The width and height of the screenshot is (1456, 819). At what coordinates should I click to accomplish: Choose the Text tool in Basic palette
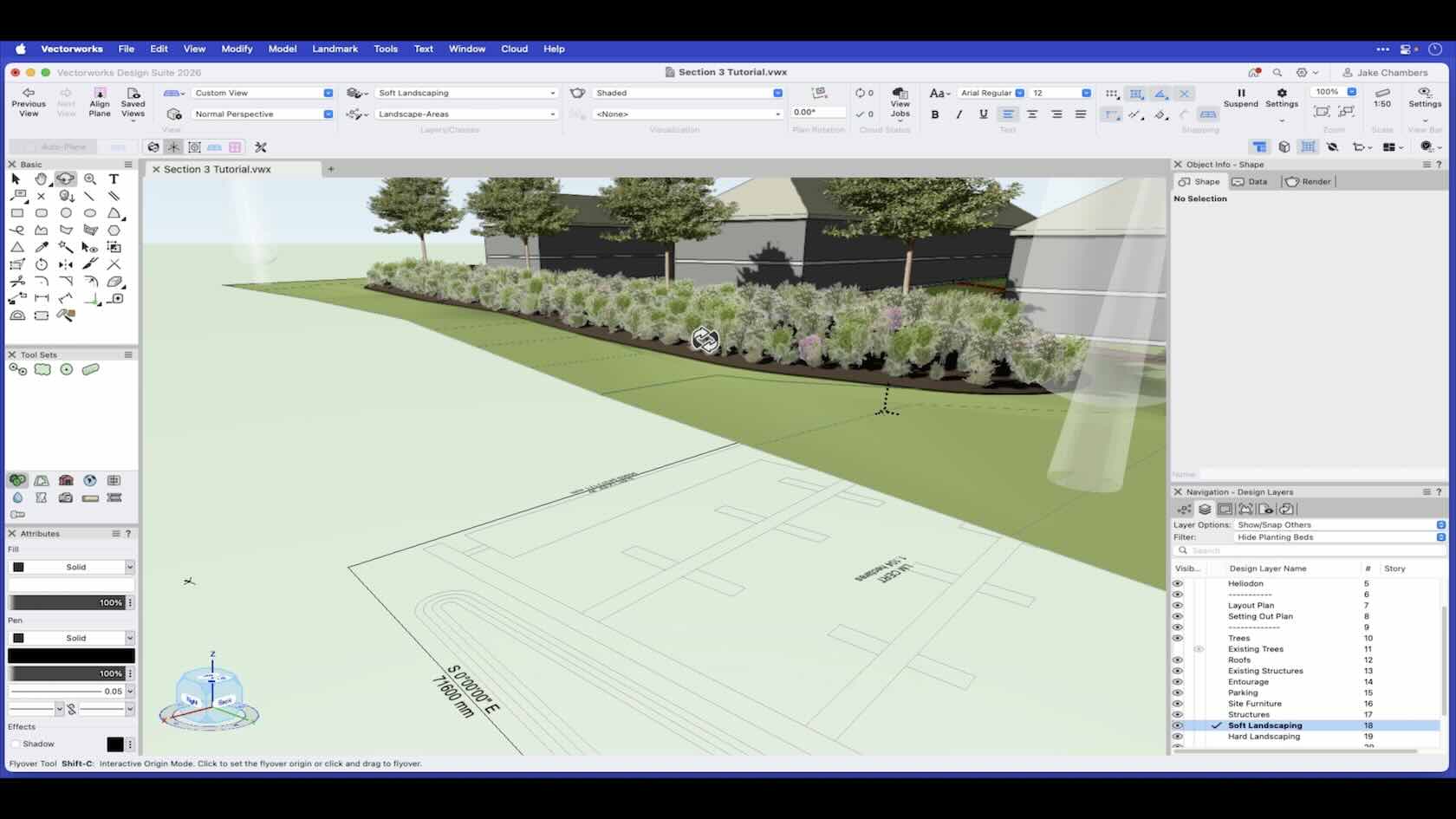click(x=114, y=179)
